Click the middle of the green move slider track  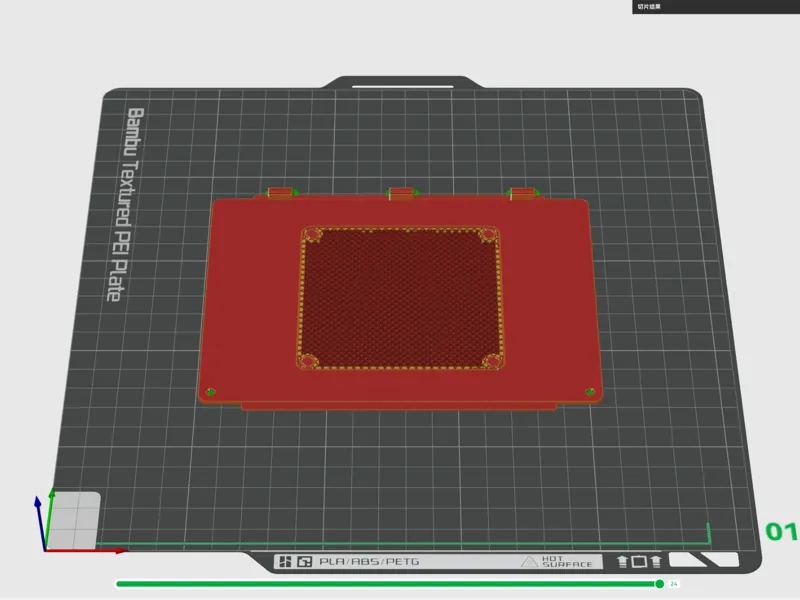[388, 584]
